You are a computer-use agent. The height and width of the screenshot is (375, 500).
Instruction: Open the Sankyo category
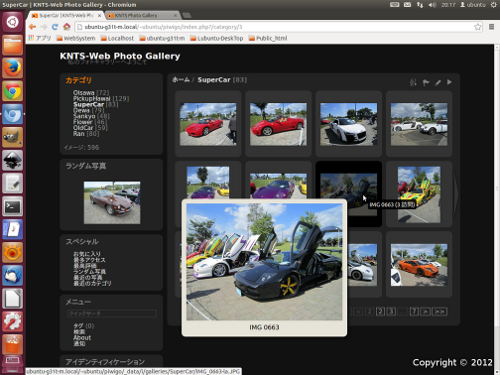pyautogui.click(x=84, y=116)
